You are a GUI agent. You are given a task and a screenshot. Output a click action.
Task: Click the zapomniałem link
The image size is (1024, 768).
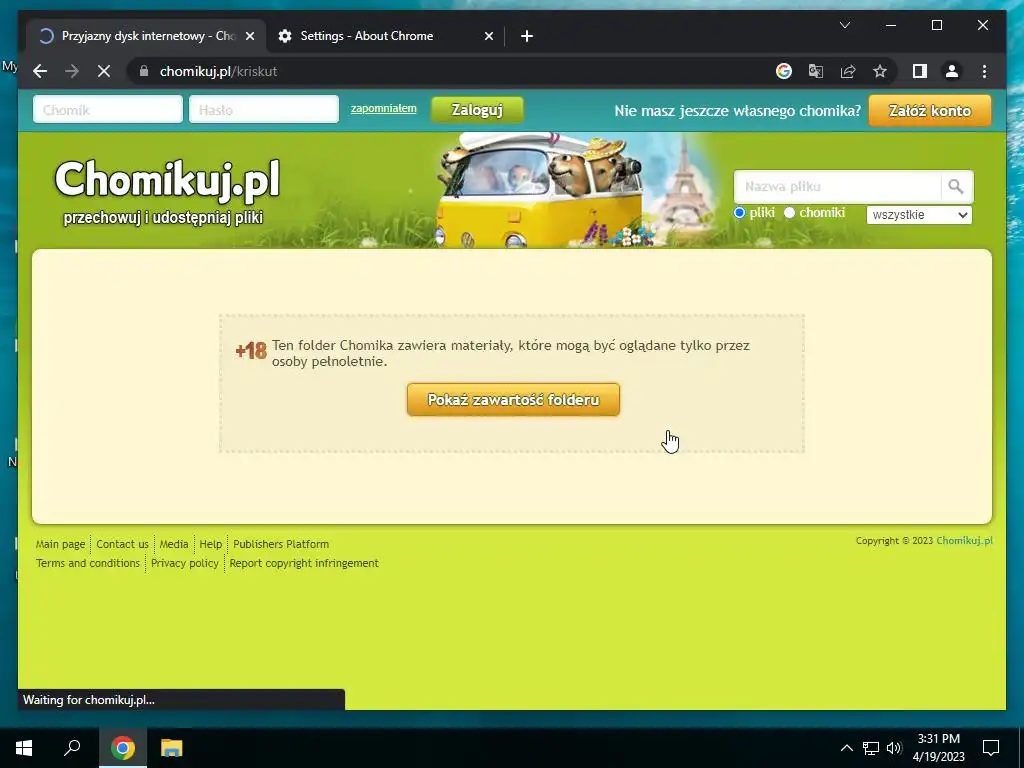click(383, 108)
